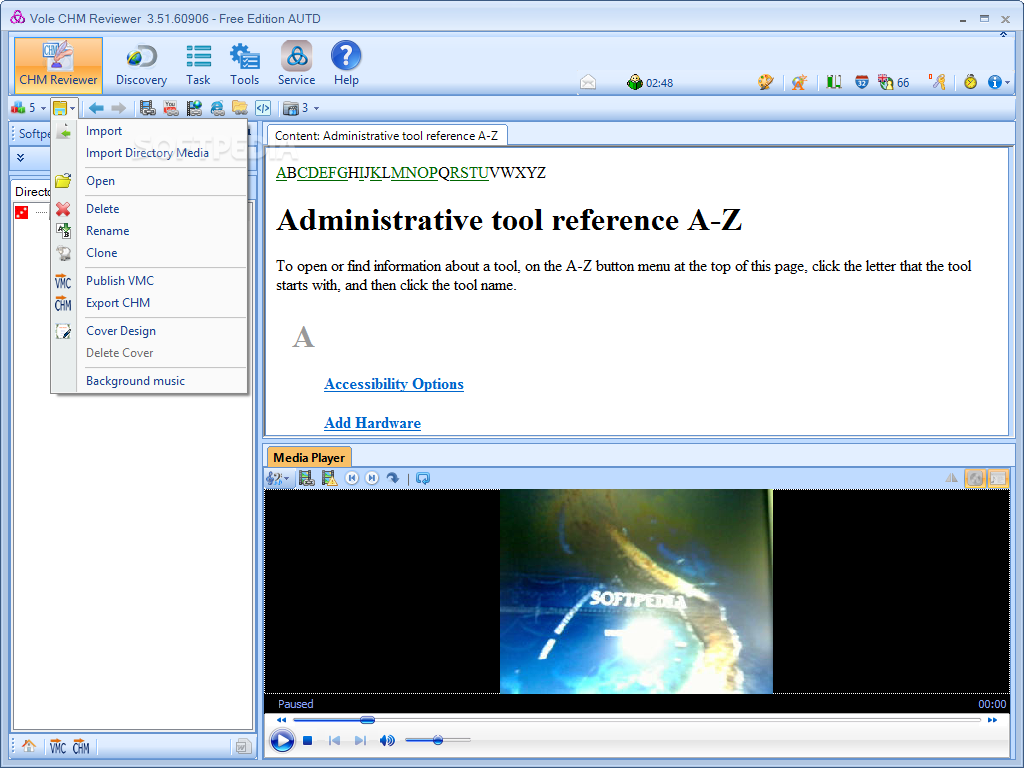Choose Publish VMC menu entry
The width and height of the screenshot is (1024, 768).
pyautogui.click(x=120, y=281)
